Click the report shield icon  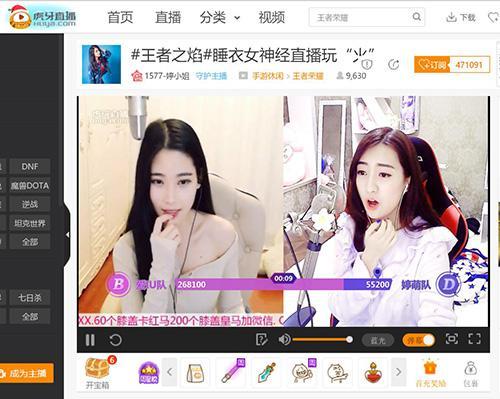pyautogui.click(x=367, y=63)
